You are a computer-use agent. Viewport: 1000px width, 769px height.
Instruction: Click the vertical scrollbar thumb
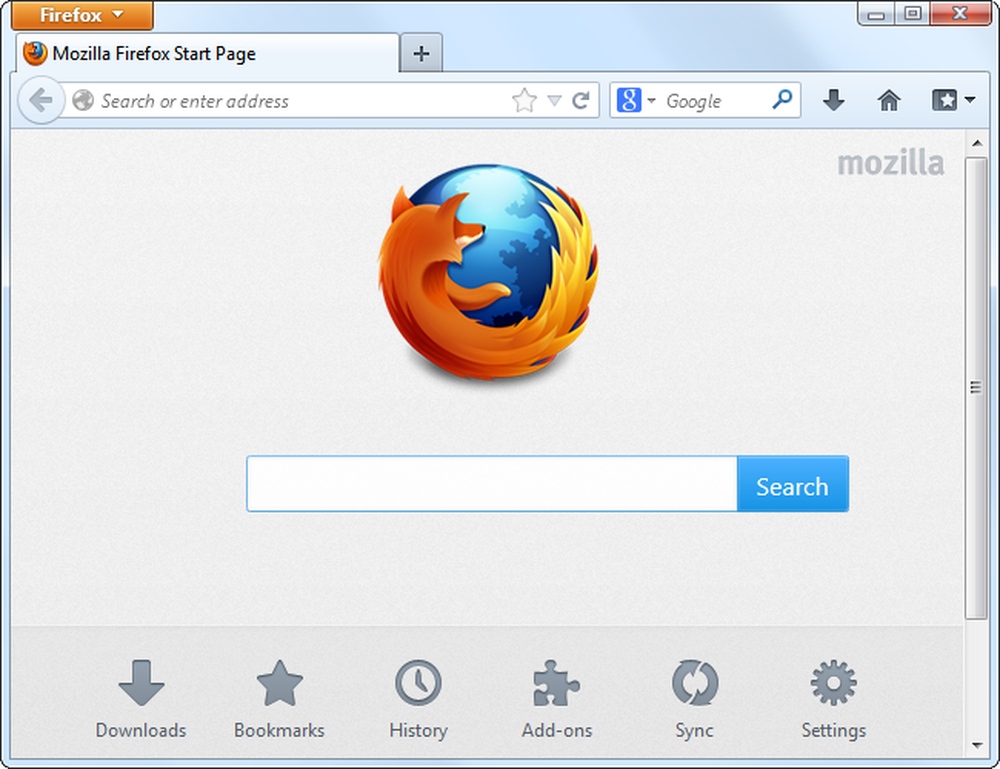click(x=976, y=388)
